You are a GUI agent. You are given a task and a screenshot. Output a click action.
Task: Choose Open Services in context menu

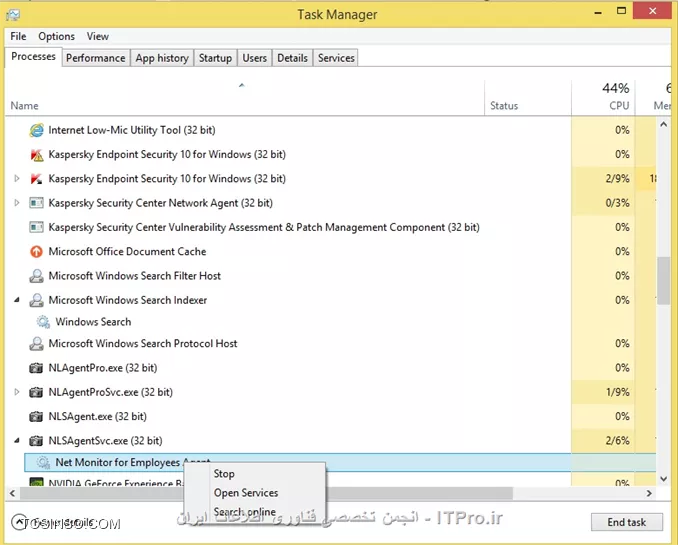(x=246, y=493)
